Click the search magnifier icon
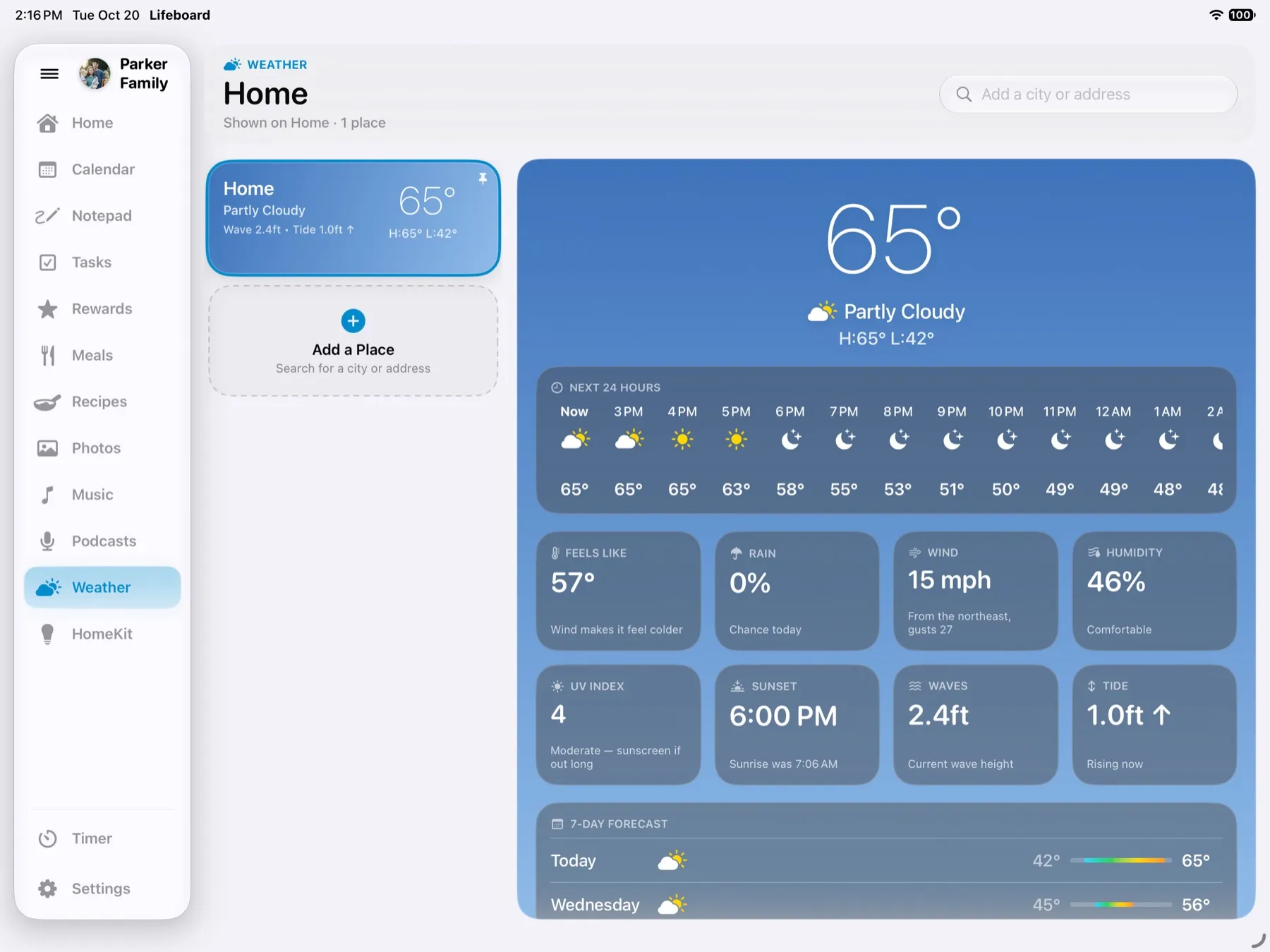This screenshot has height=952, width=1270. click(964, 94)
